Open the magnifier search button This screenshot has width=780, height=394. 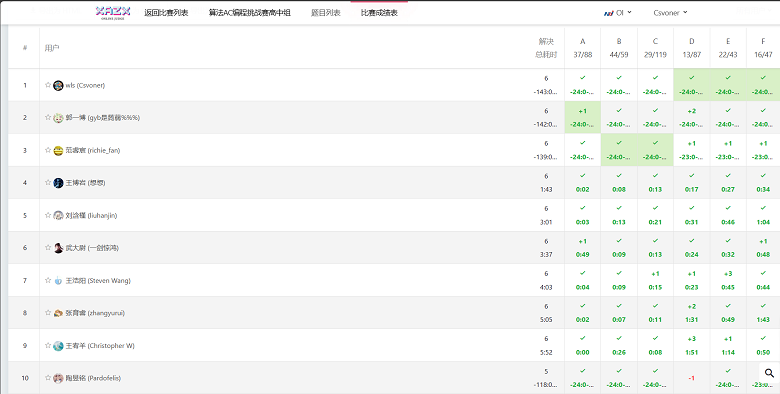(769, 373)
